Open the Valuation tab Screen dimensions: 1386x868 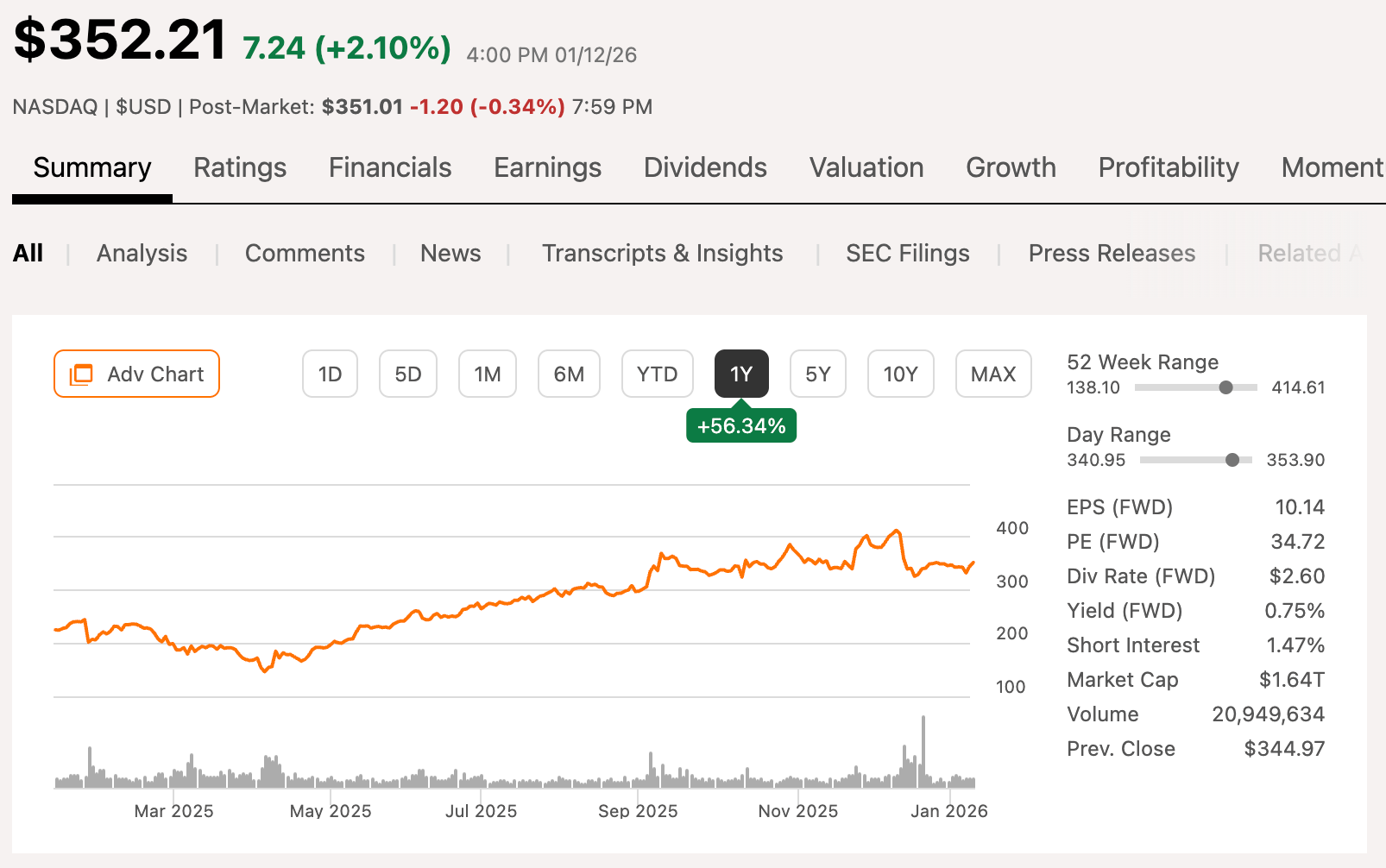(x=866, y=167)
